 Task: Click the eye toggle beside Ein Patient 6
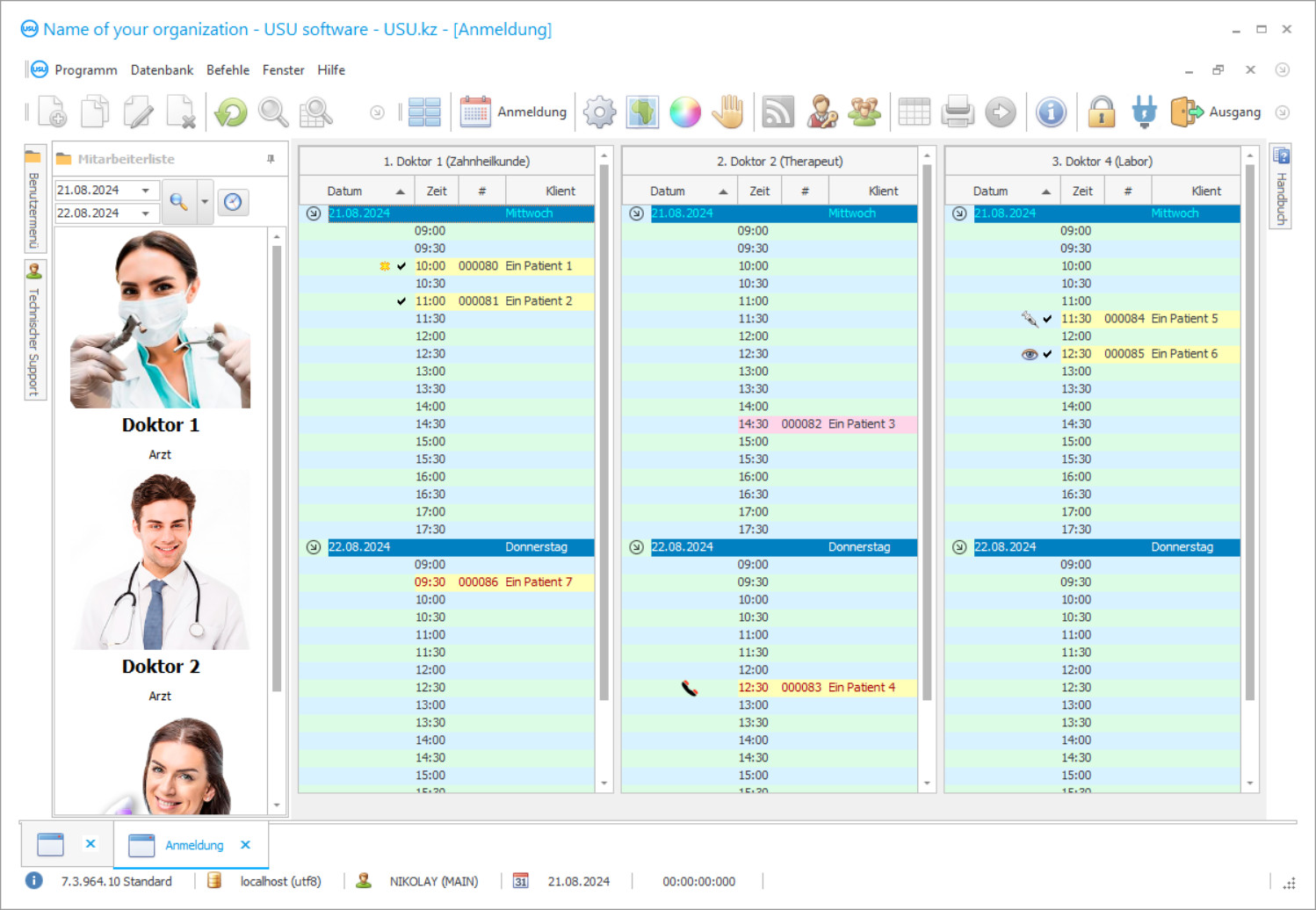(x=1029, y=353)
